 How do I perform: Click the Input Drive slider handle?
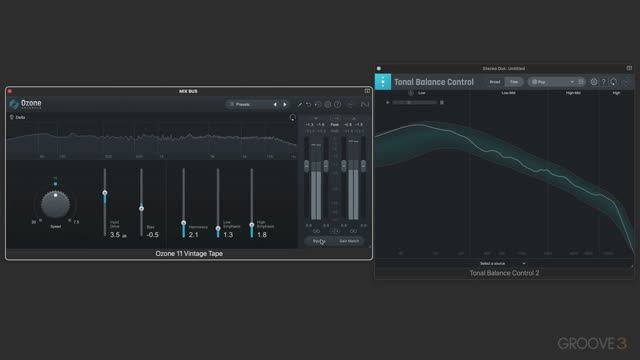coord(105,193)
